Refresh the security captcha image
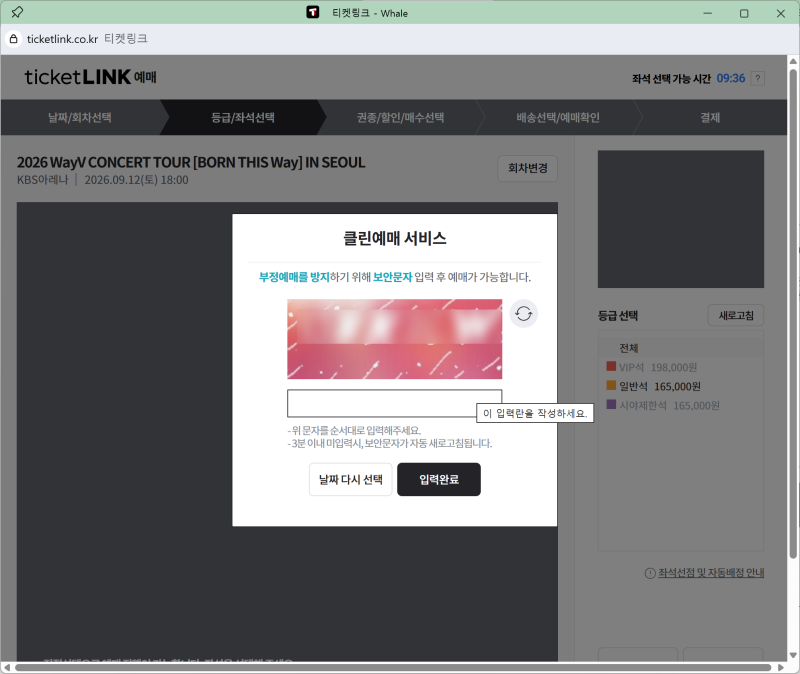 523,313
